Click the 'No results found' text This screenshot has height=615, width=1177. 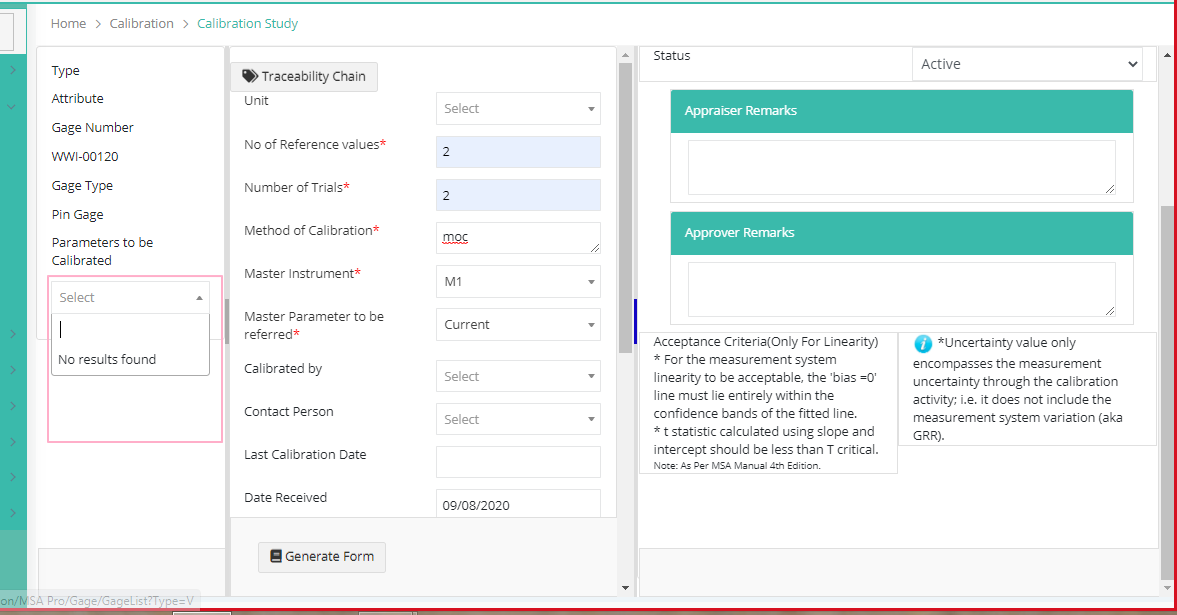click(107, 360)
